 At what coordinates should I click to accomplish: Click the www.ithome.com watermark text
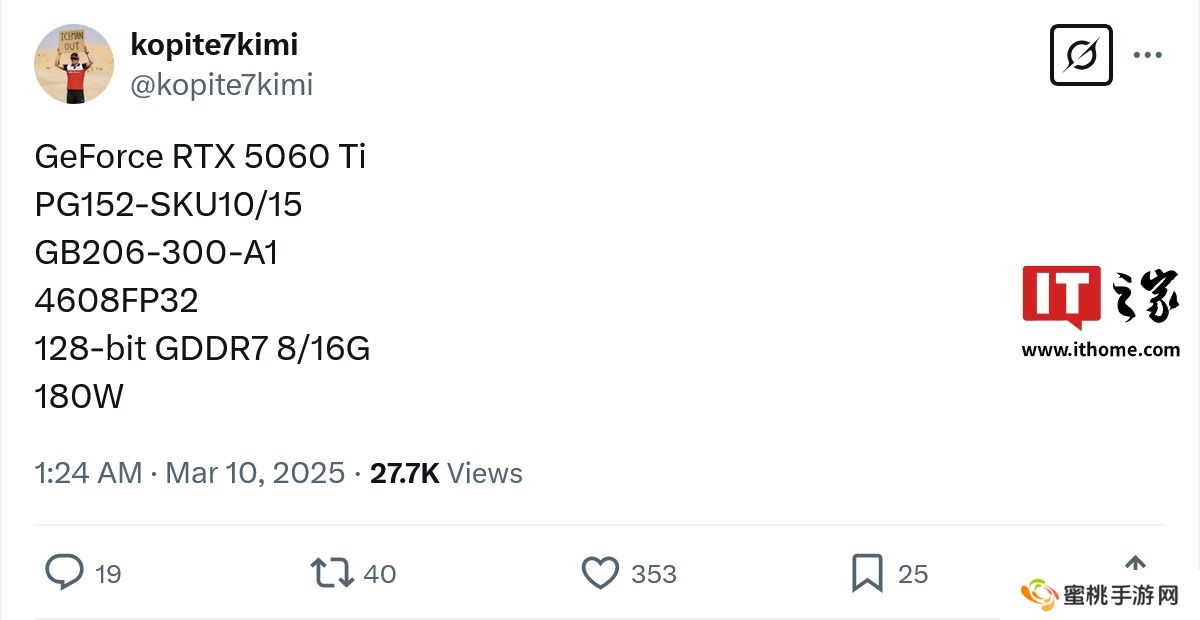[x=1100, y=350]
